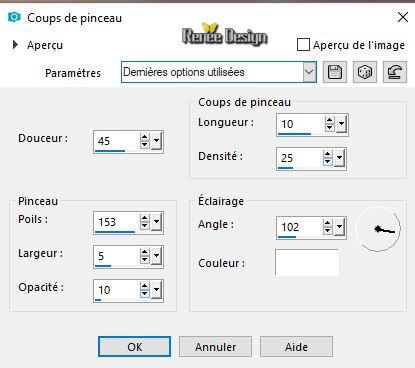The width and height of the screenshot is (415, 368).
Task: Click the reset to default arrow icon
Action: (395, 72)
